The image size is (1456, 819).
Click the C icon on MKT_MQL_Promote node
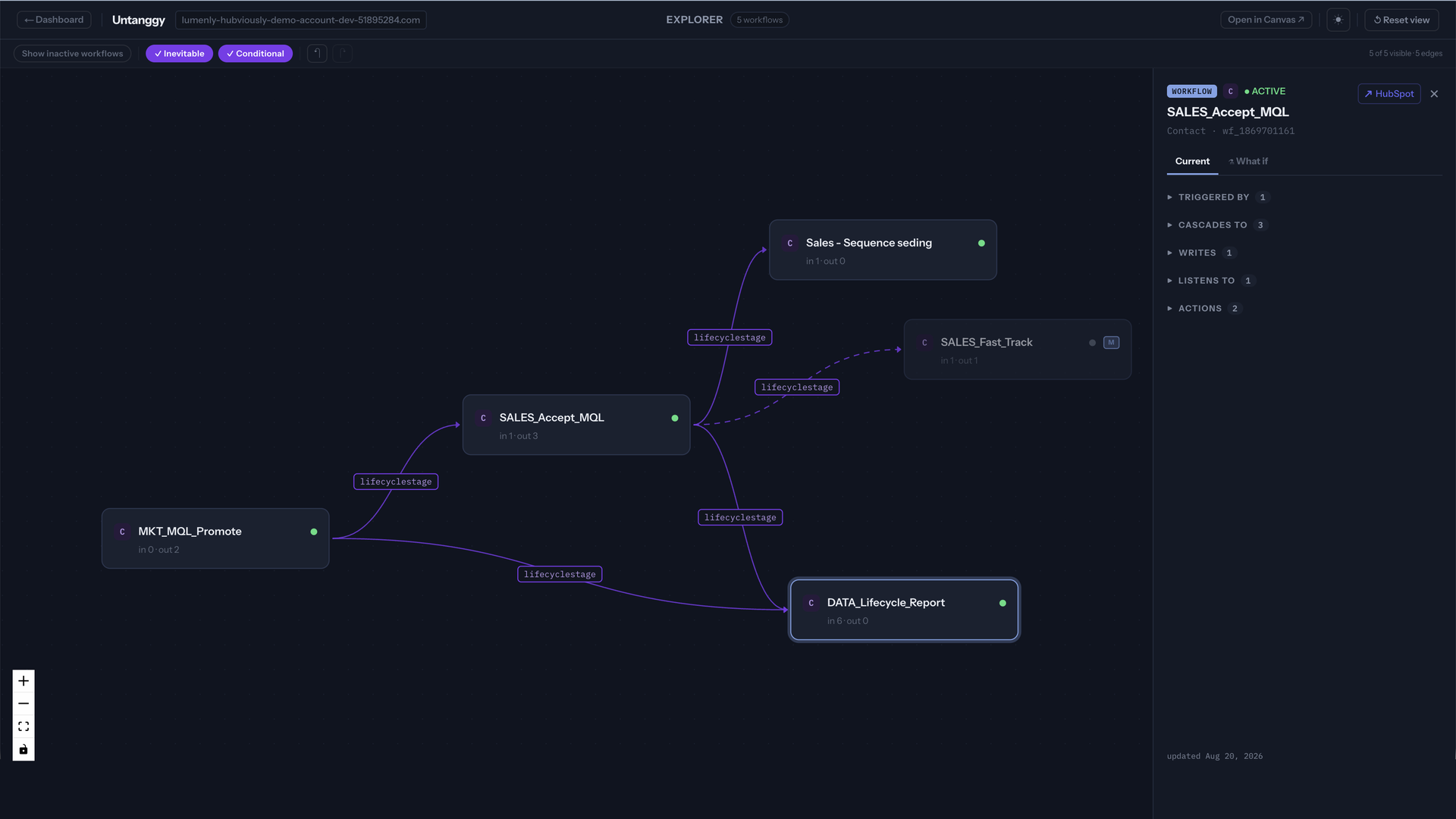point(122,532)
